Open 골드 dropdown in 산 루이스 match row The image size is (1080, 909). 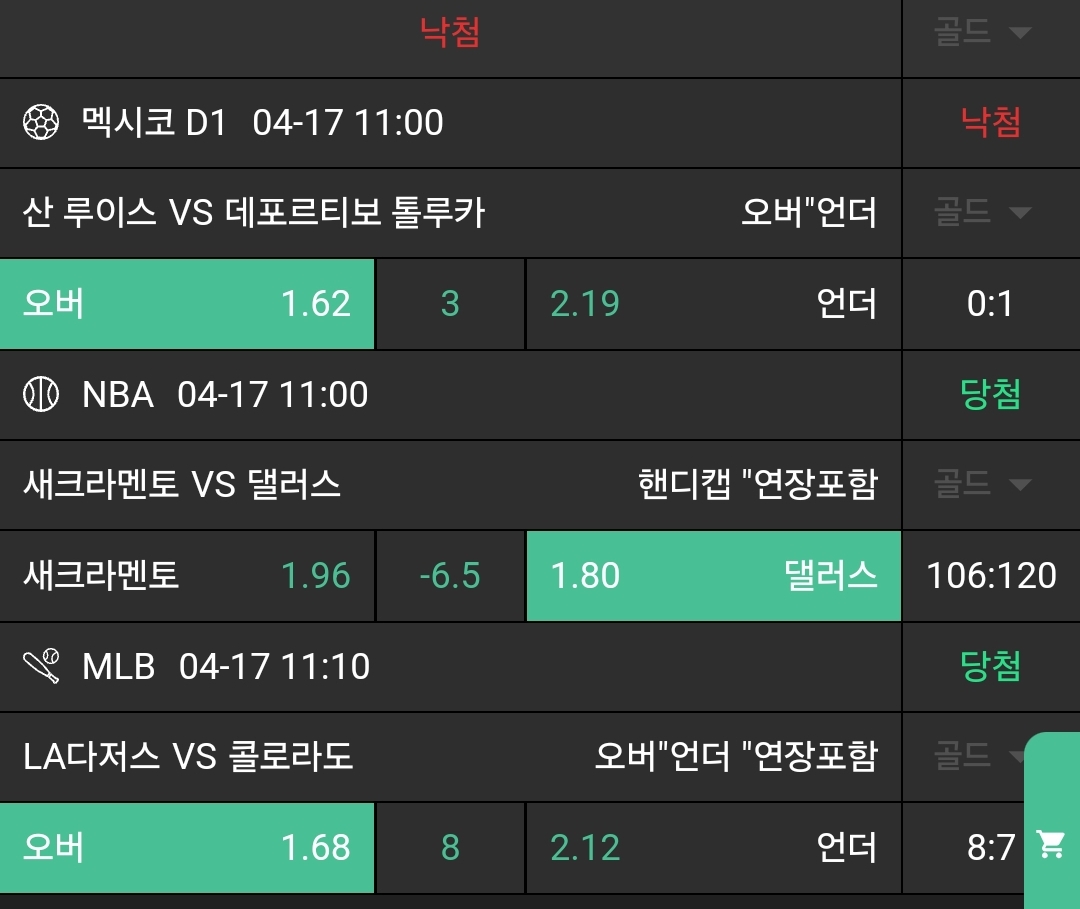click(982, 212)
